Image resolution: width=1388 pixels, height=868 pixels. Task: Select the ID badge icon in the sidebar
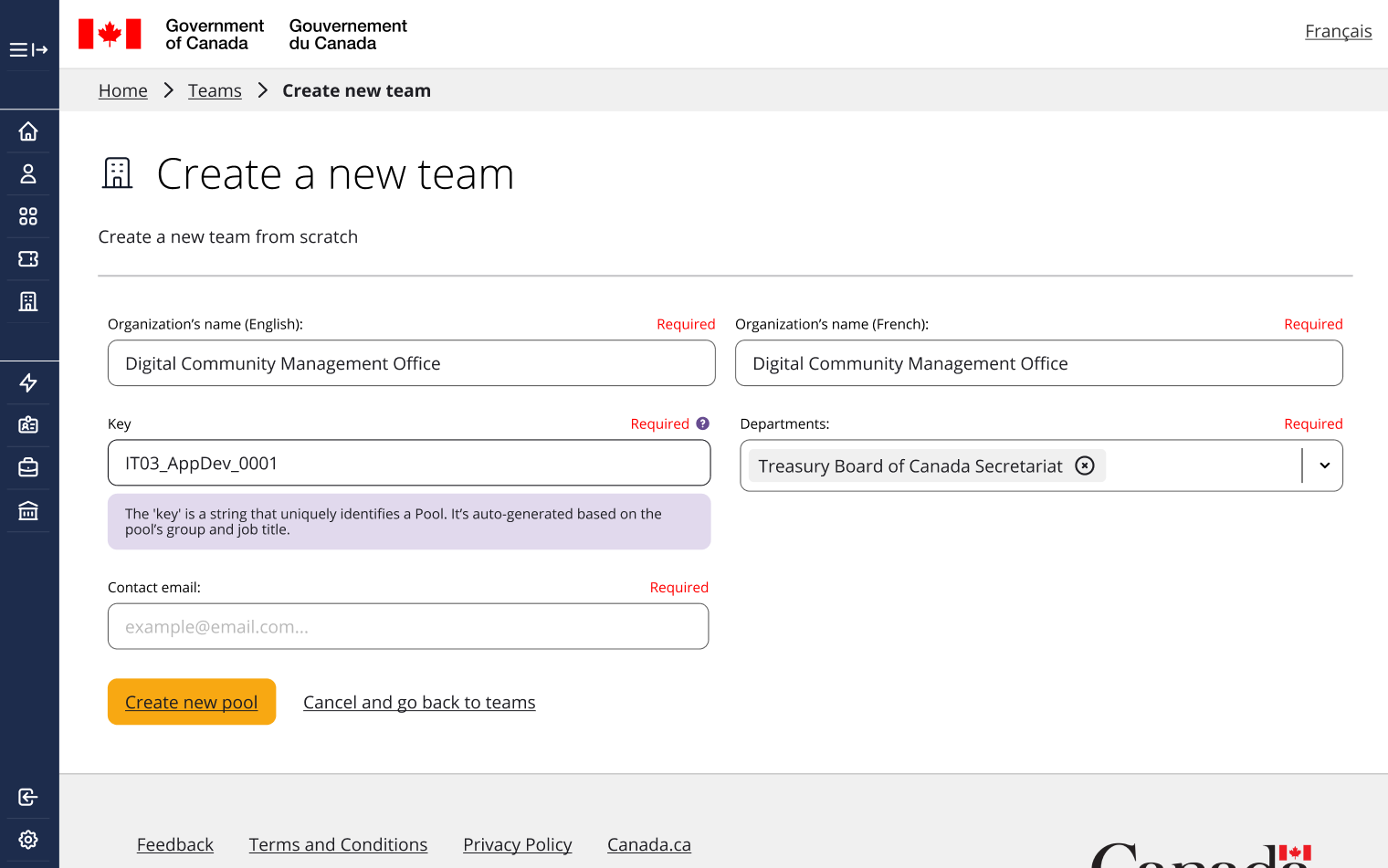(x=28, y=424)
